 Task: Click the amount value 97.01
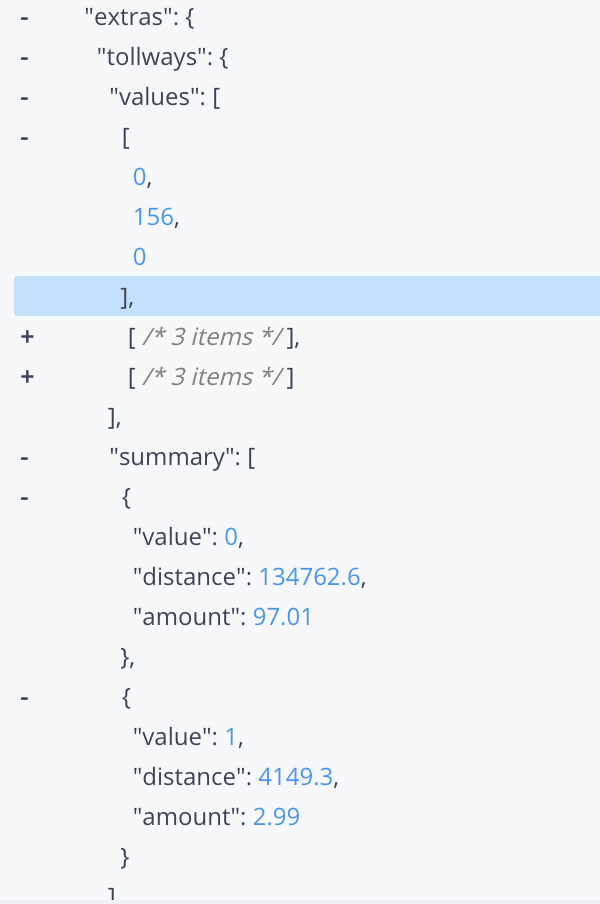pos(282,617)
